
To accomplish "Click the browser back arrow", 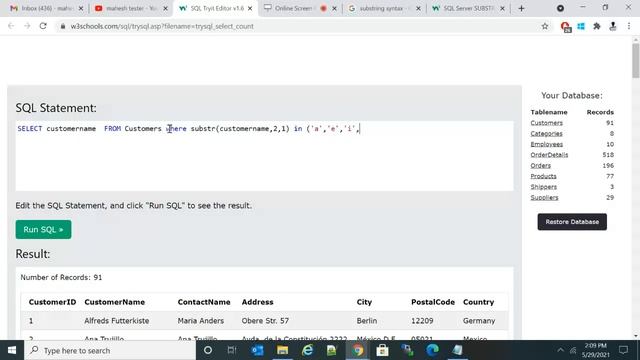I will [11, 26].
